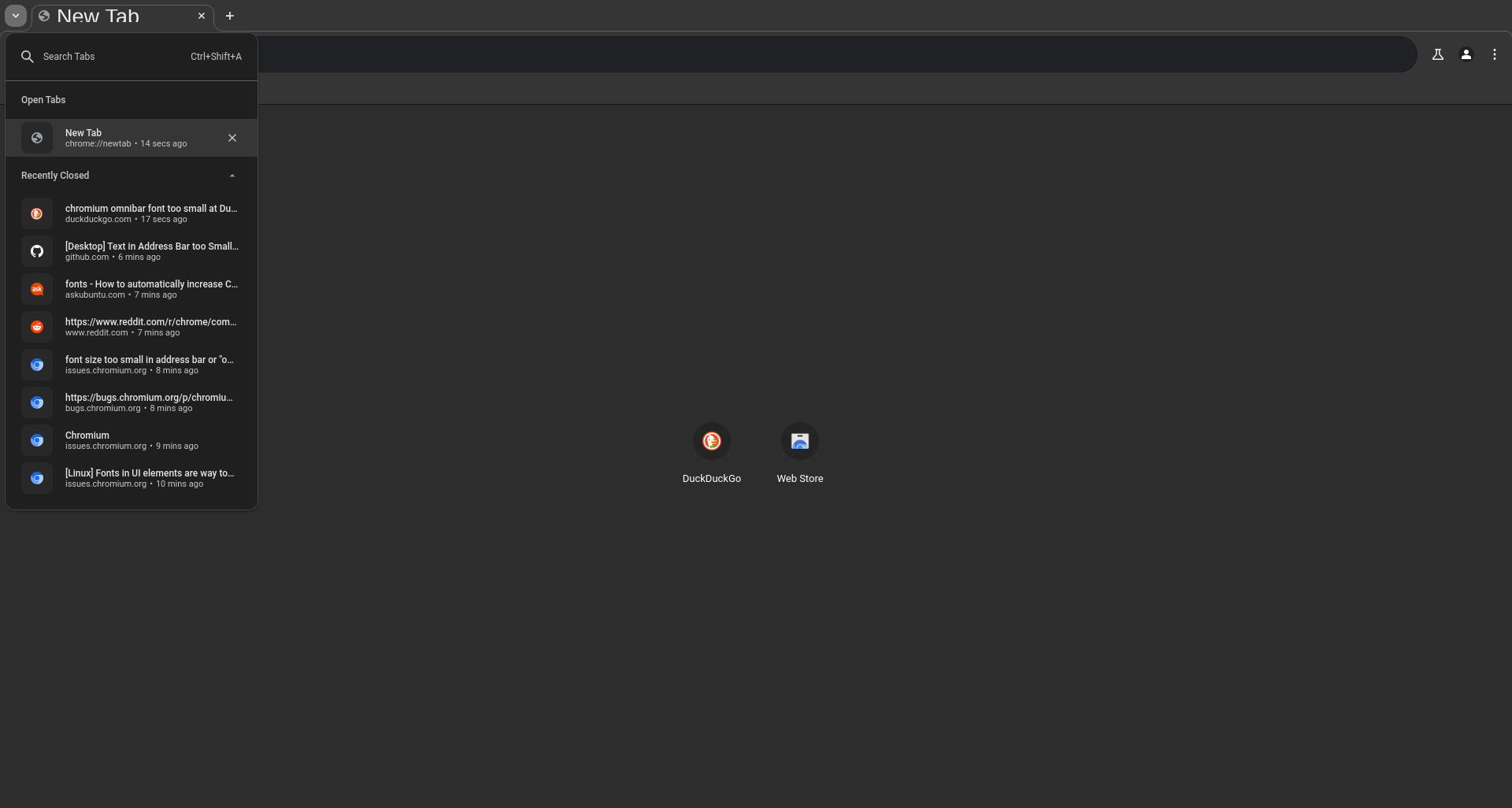
Task: Click the Search Tabs magnifier icon
Action: [x=27, y=57]
